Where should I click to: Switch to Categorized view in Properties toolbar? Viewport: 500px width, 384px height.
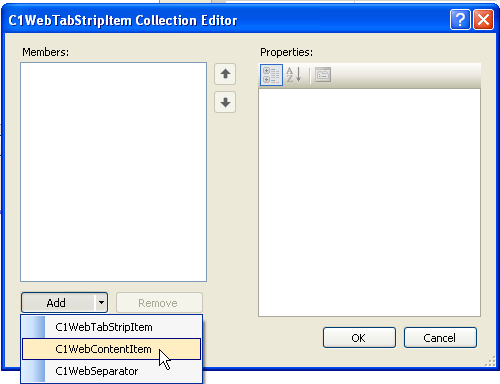pyautogui.click(x=271, y=75)
